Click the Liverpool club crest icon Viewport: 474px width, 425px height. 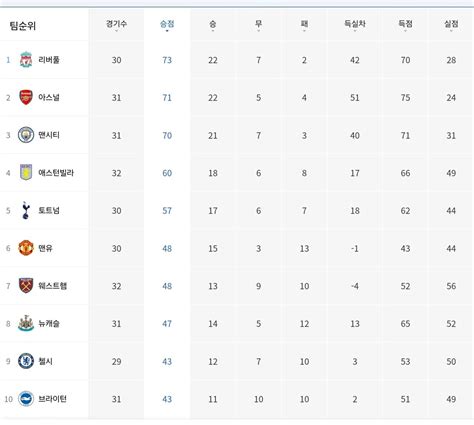tap(26, 60)
